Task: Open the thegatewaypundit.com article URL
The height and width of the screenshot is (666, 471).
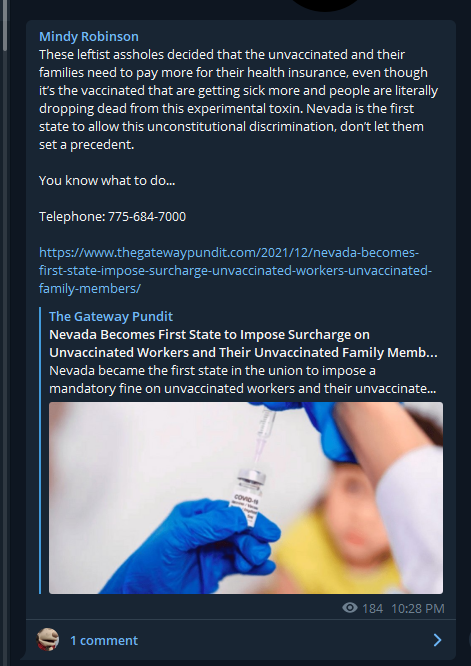Action: pyautogui.click(x=236, y=271)
